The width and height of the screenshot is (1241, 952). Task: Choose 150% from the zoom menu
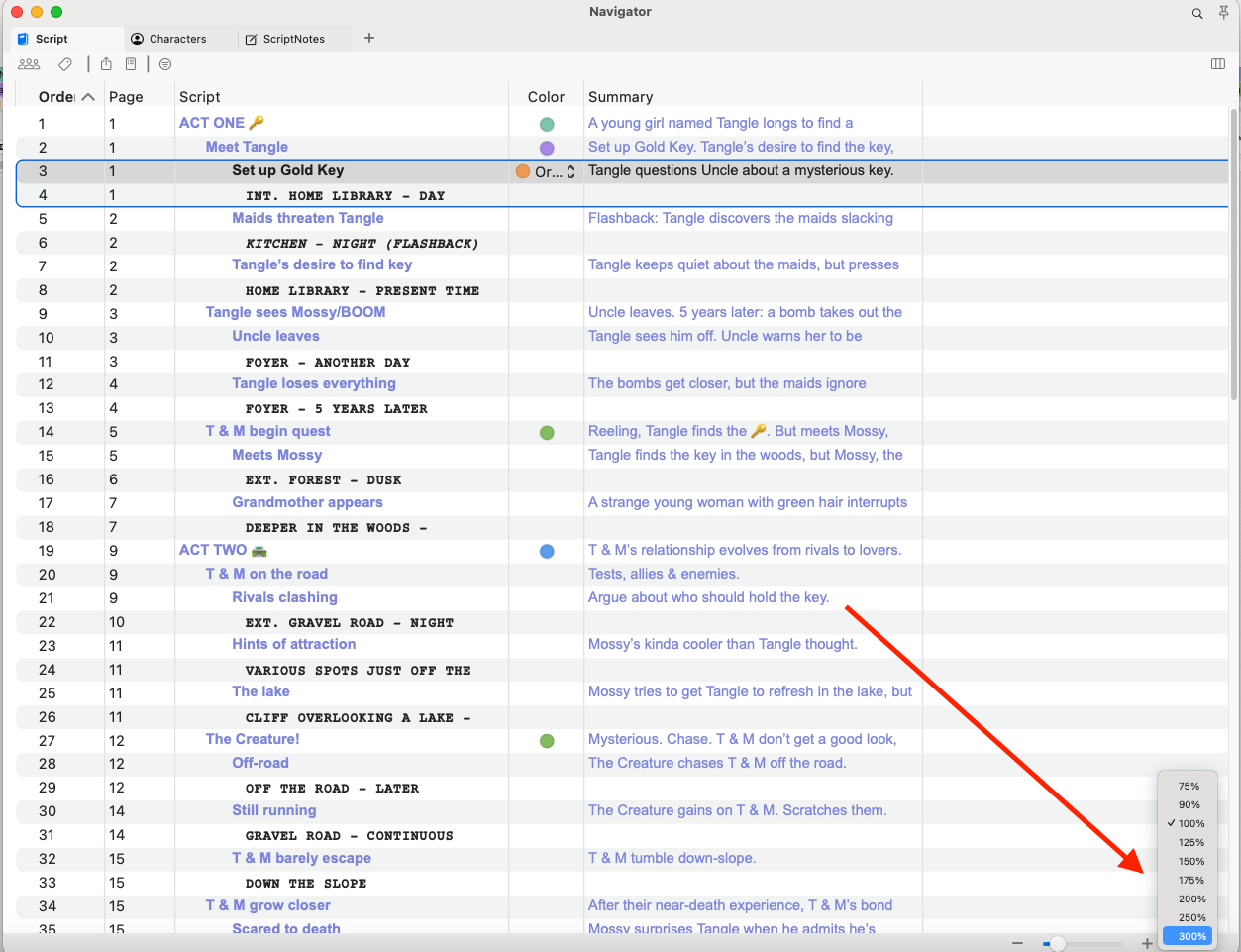(x=1189, y=862)
